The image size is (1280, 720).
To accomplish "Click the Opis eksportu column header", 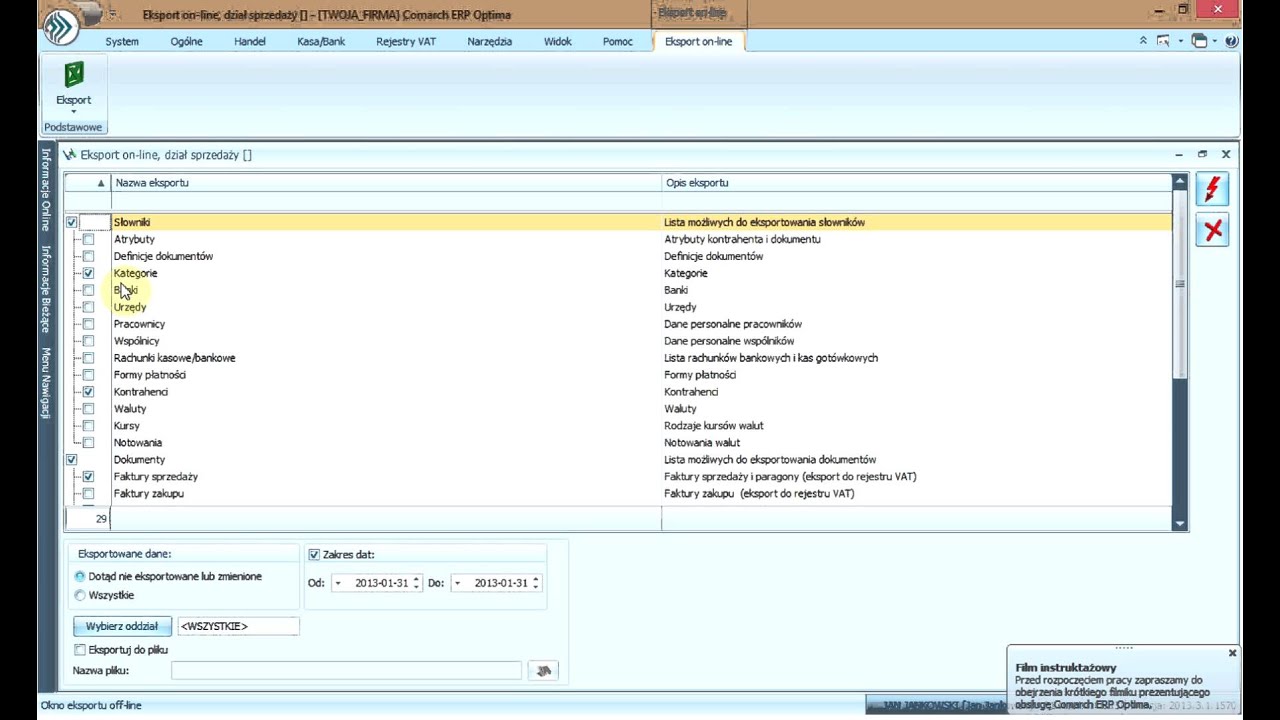I will click(916, 183).
